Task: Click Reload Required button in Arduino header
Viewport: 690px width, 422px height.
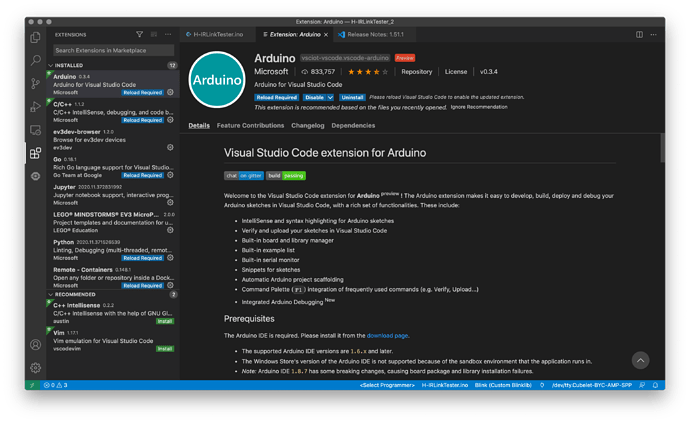Action: (277, 97)
